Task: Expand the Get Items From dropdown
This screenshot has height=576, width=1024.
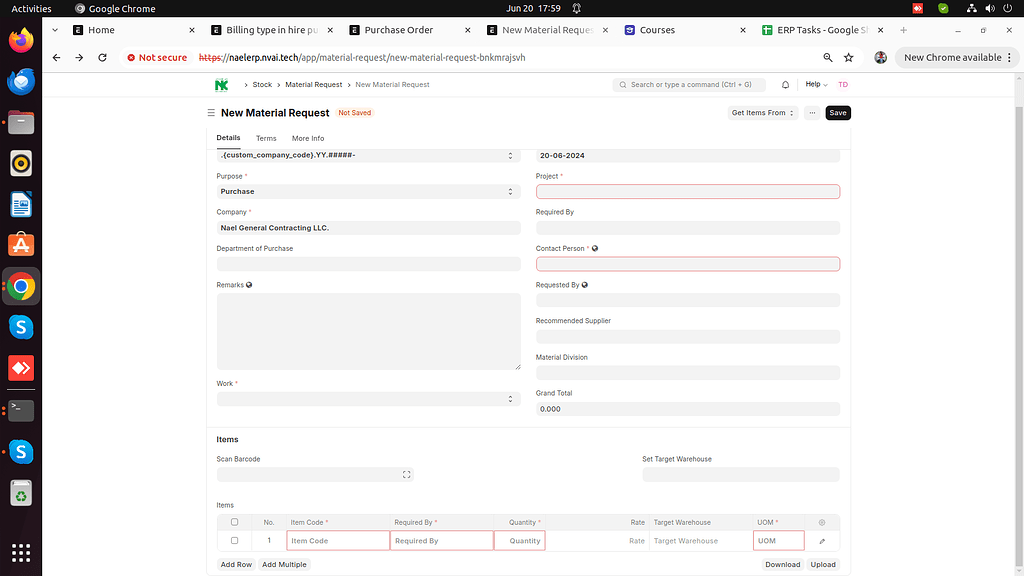Action: pyautogui.click(x=763, y=113)
